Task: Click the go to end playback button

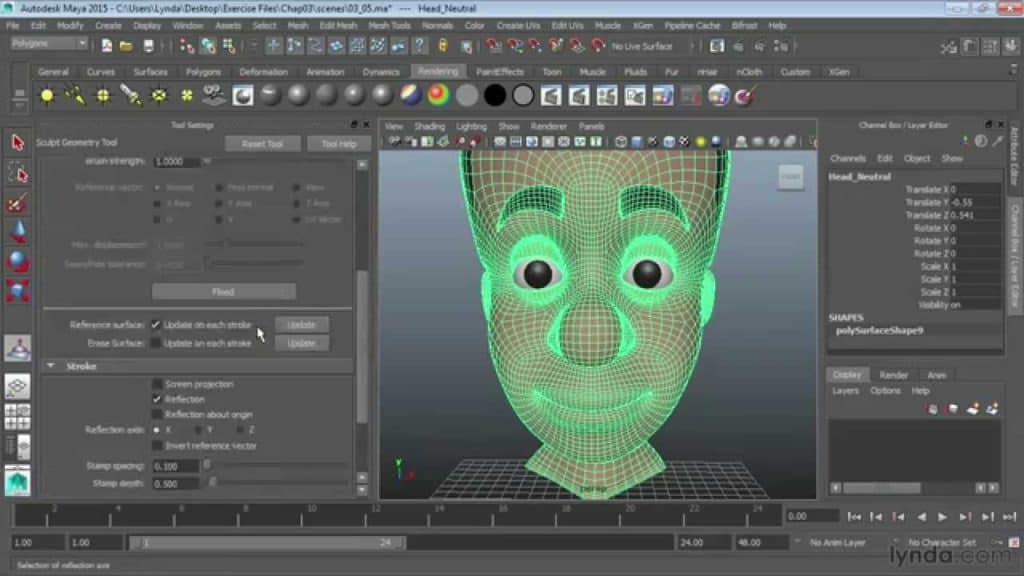Action: pos(1010,517)
